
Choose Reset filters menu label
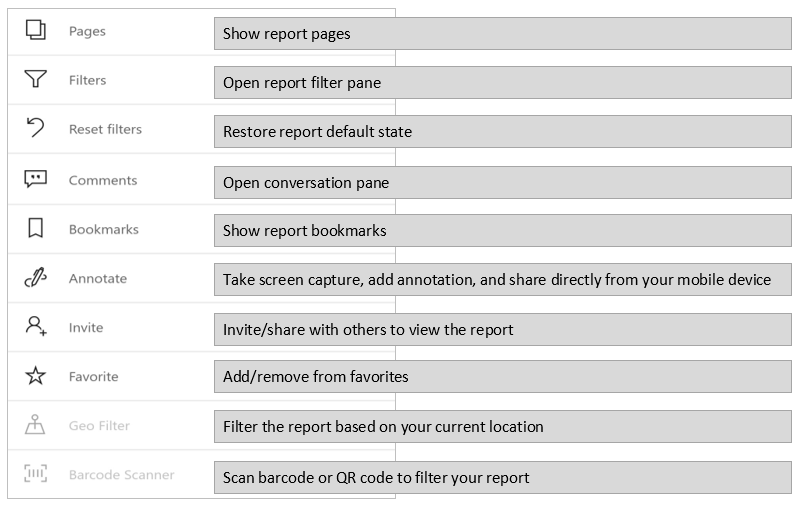105,129
